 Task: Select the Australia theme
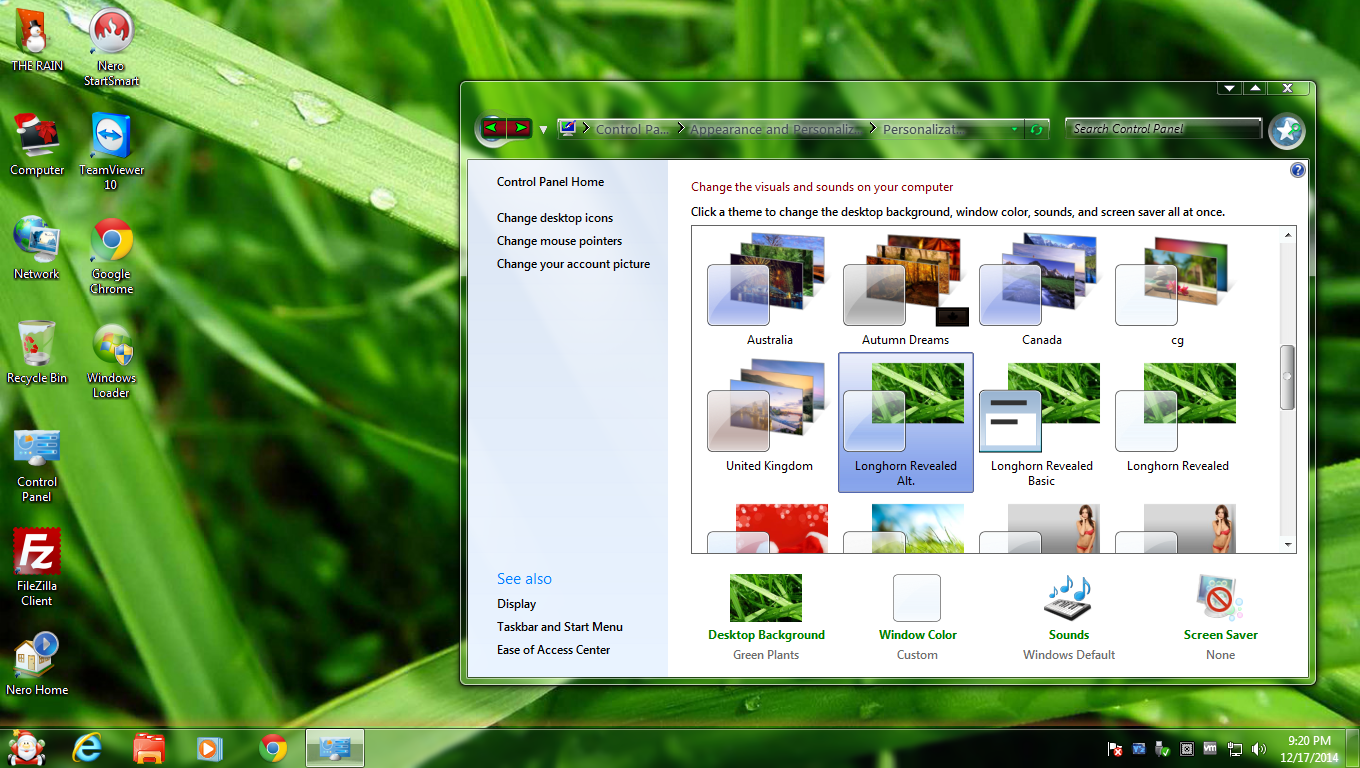click(x=770, y=290)
